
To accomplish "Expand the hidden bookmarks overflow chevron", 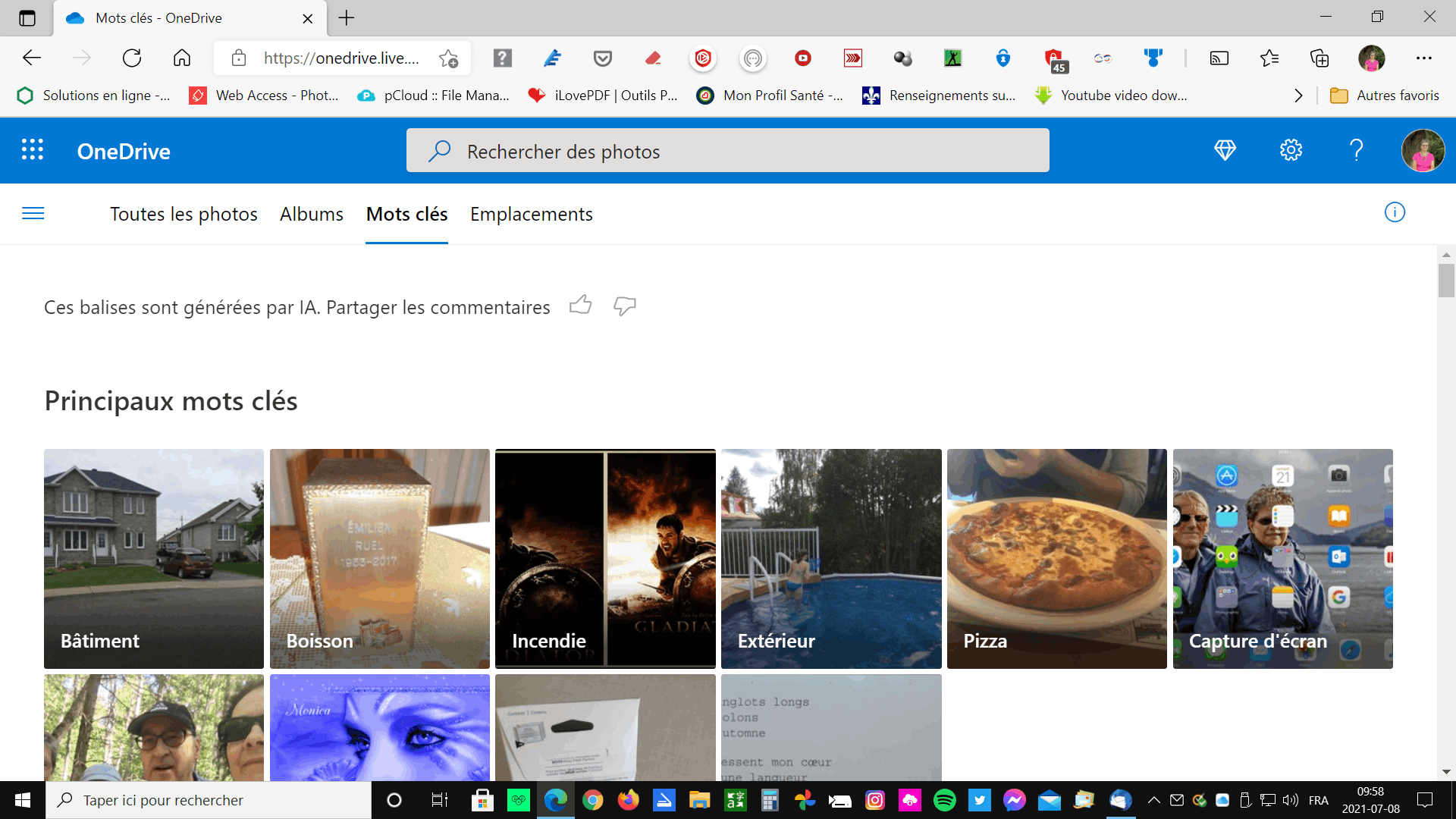I will pyautogui.click(x=1298, y=96).
